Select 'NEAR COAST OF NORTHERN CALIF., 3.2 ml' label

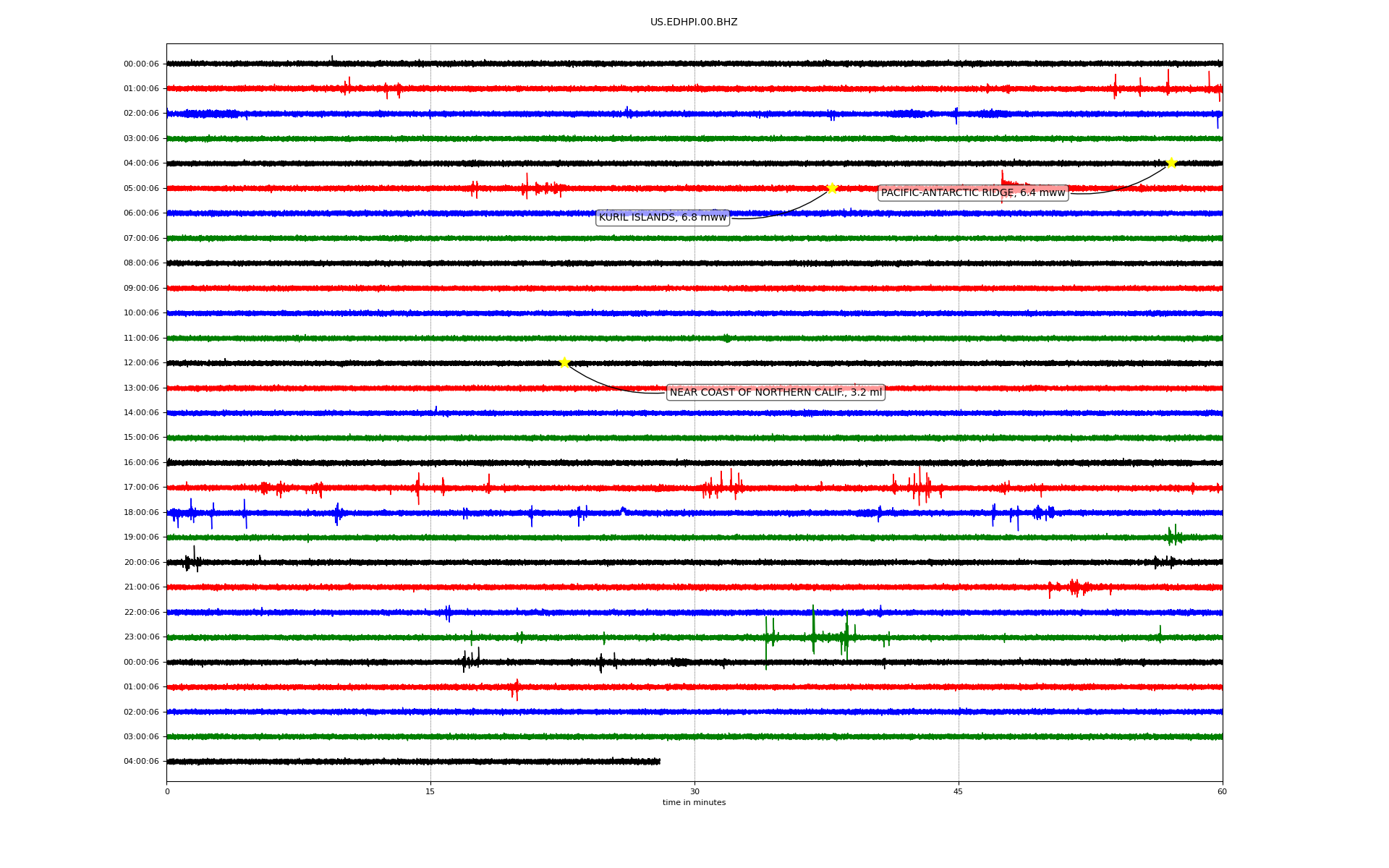(x=776, y=392)
